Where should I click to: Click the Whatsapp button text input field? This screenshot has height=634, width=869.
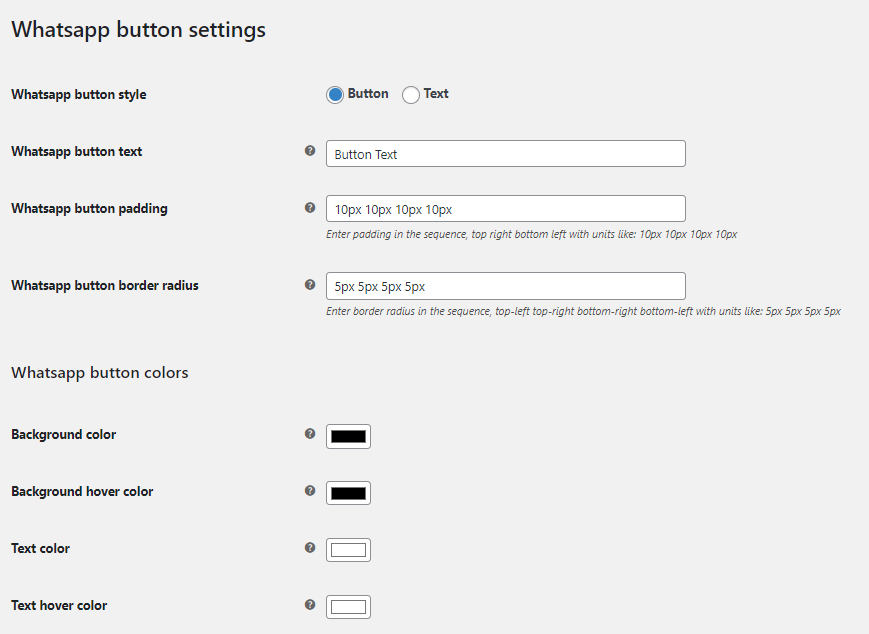(505, 153)
